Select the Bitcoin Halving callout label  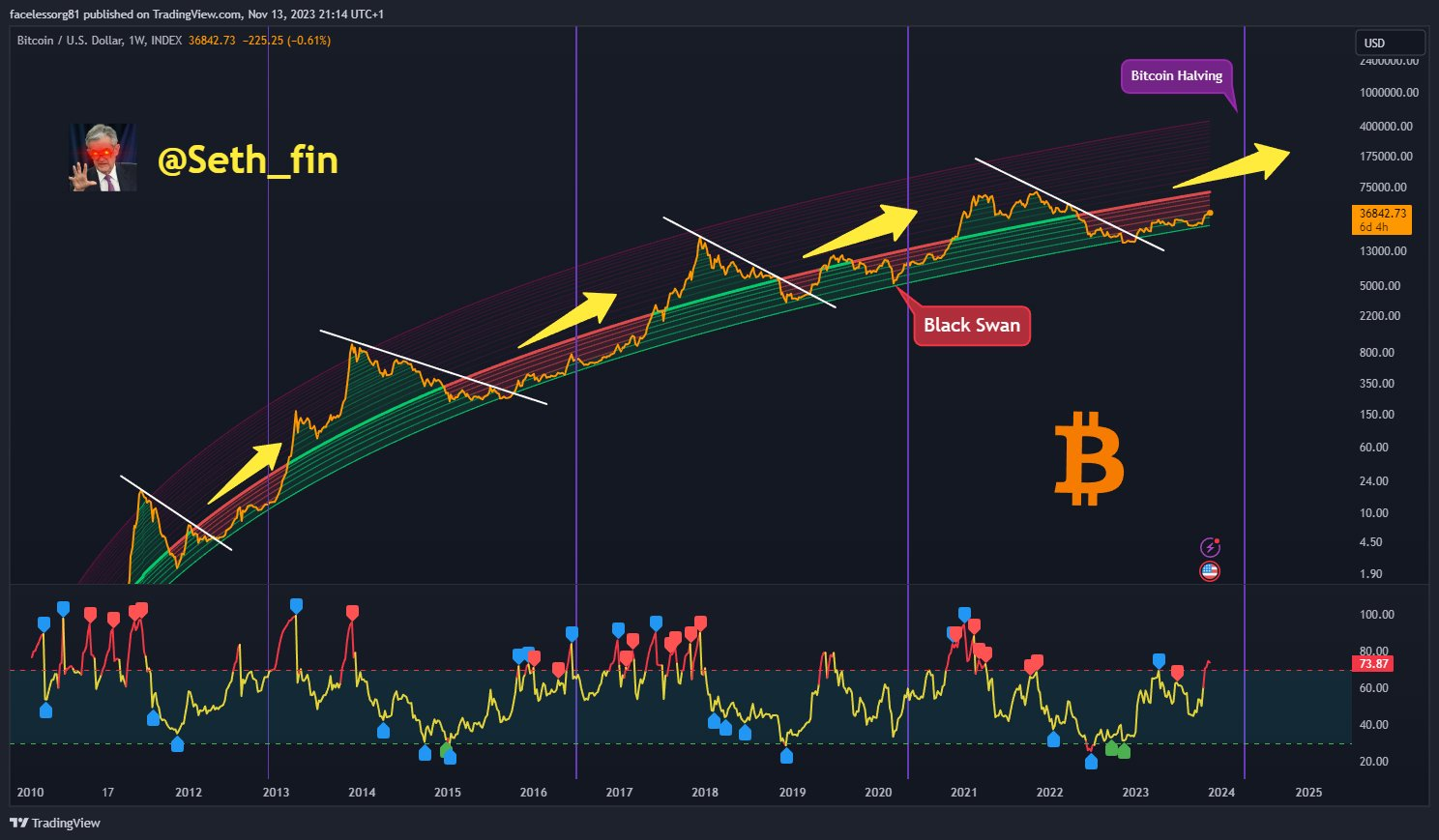(1177, 76)
